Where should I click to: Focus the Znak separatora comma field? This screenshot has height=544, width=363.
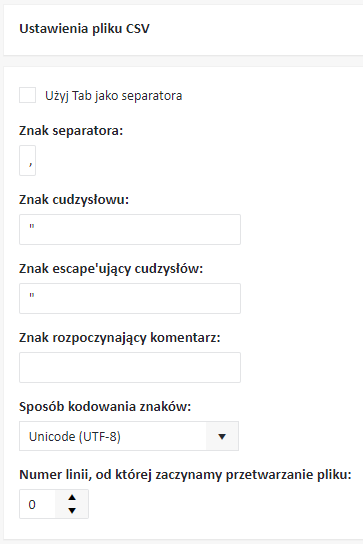[x=27, y=160]
